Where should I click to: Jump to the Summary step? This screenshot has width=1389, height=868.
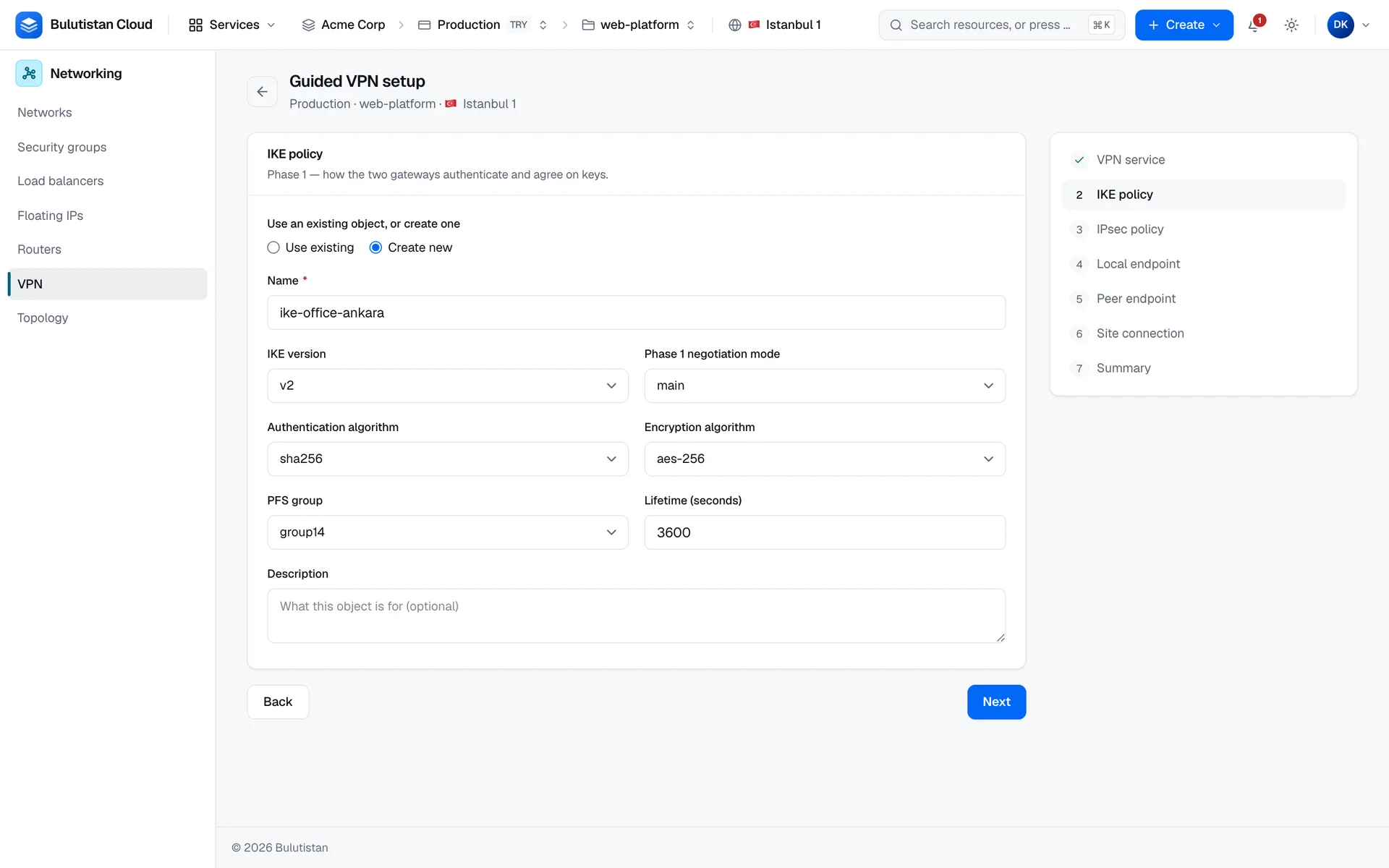pos(1203,368)
